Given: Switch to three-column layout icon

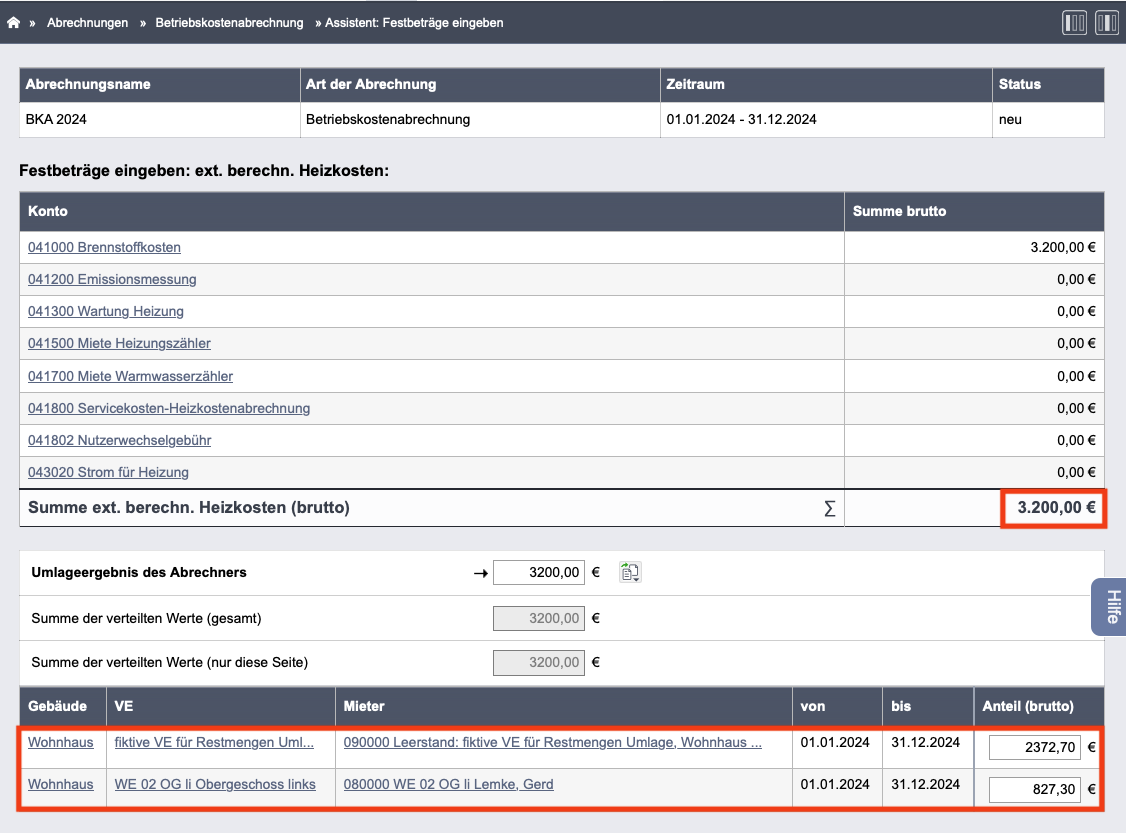Looking at the screenshot, I should click(1074, 23).
